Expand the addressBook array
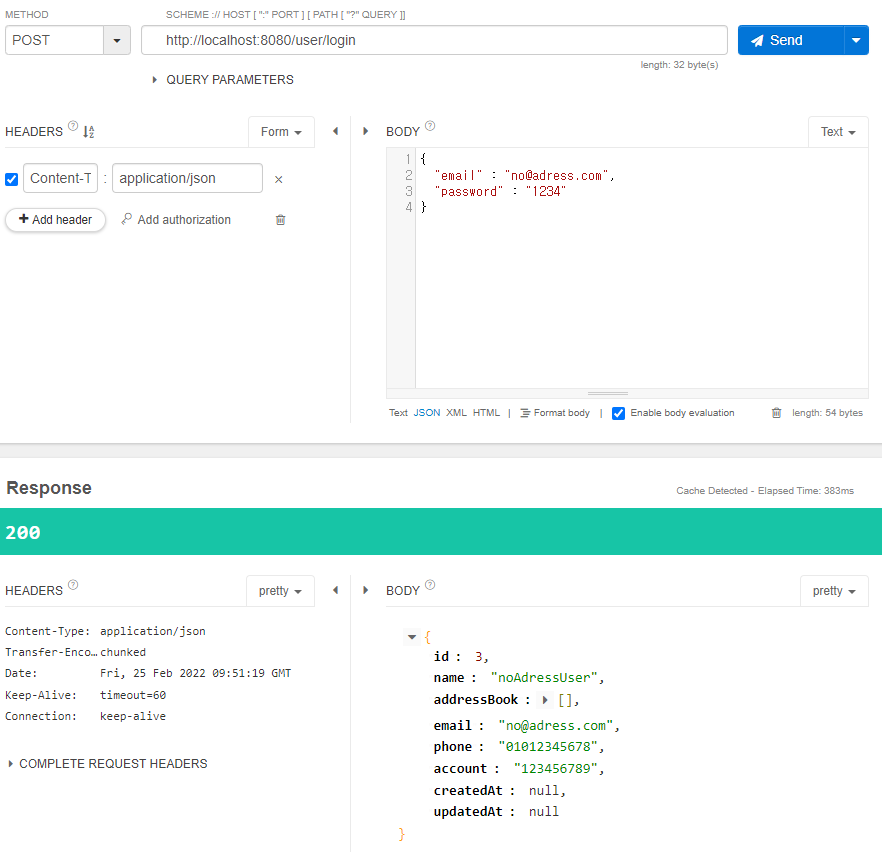Image resolution: width=882 pixels, height=852 pixels. click(544, 700)
